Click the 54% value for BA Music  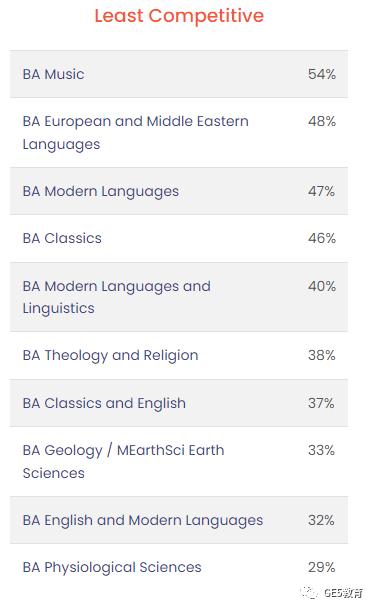322,74
